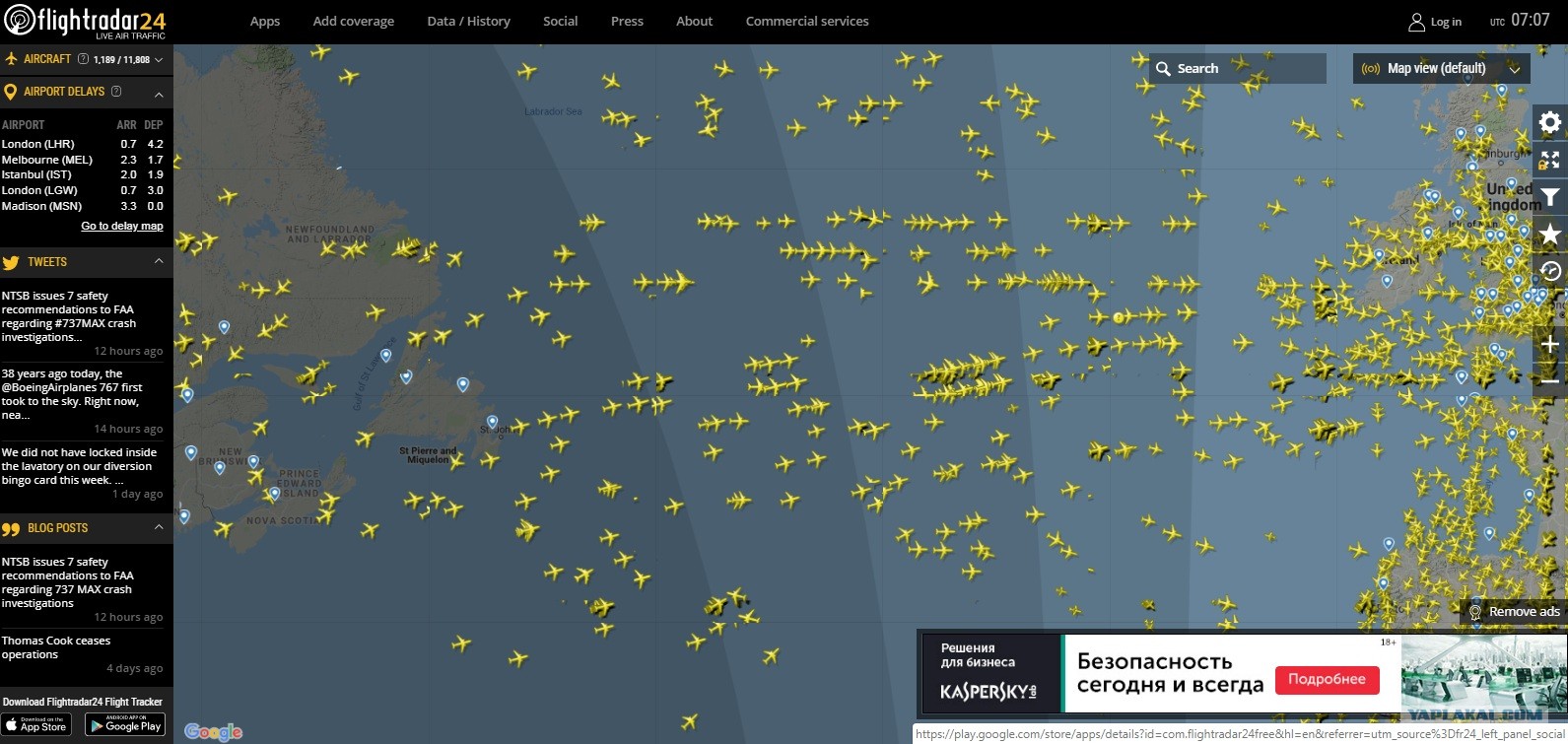Open NTSB tweet from 12 hours ago

(x=69, y=316)
